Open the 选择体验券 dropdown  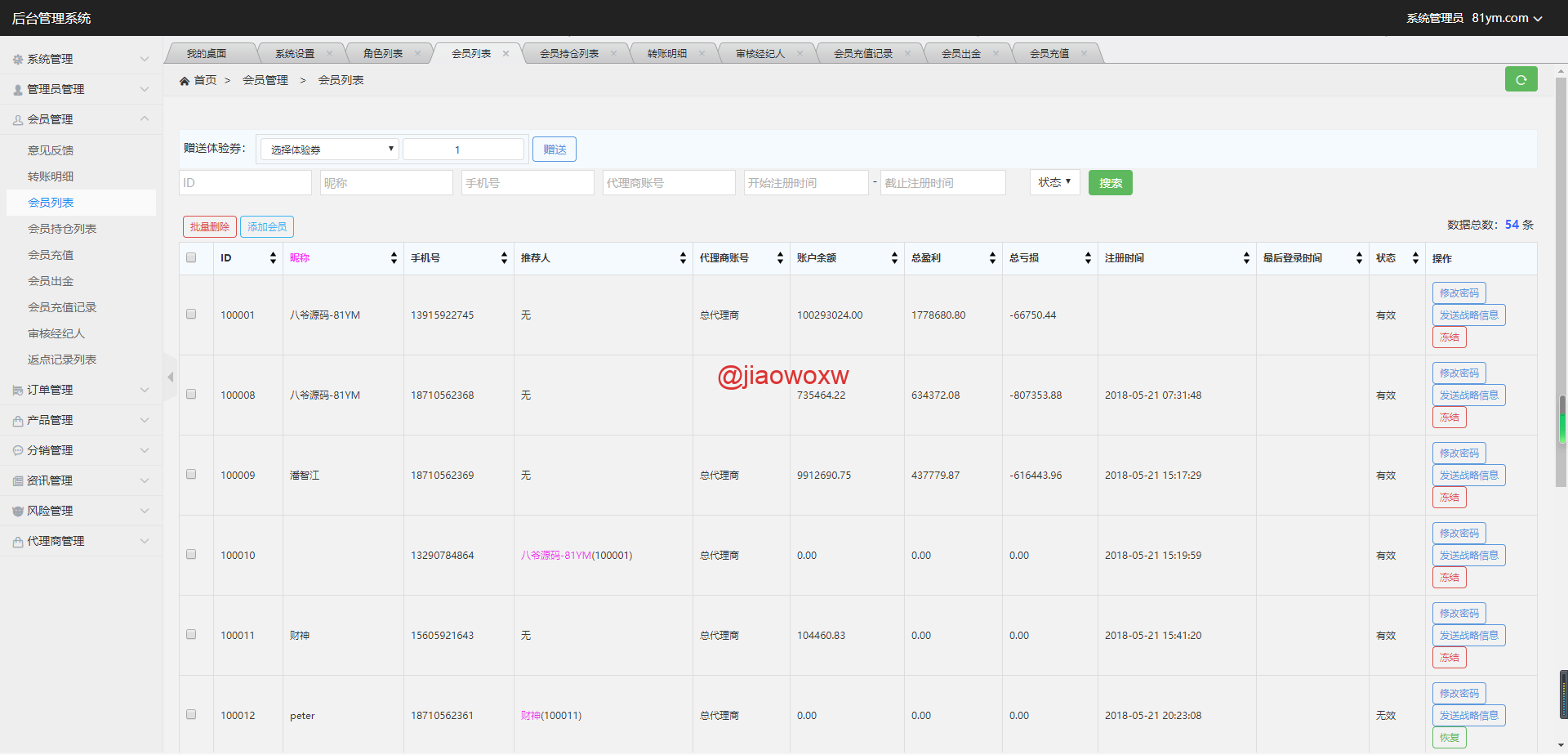(x=329, y=150)
